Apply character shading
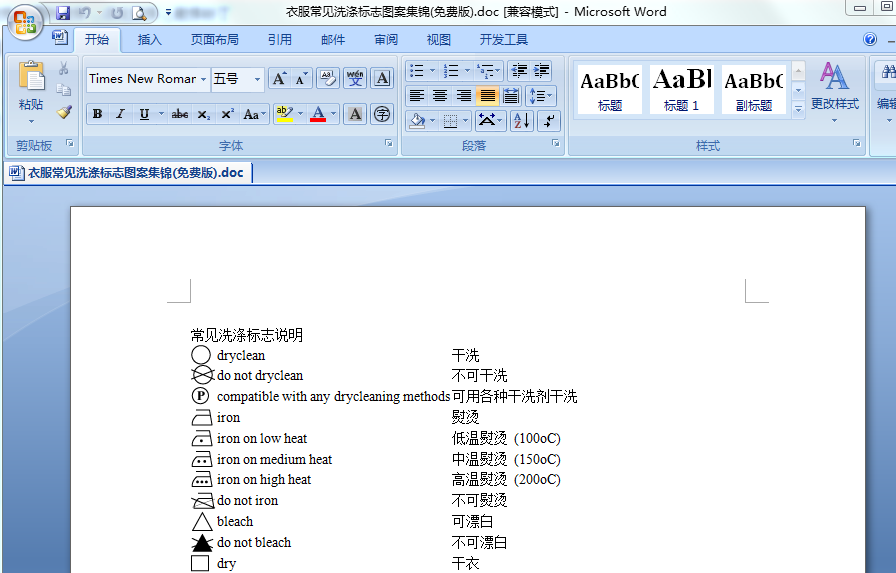This screenshot has height=573, width=896. (355, 114)
